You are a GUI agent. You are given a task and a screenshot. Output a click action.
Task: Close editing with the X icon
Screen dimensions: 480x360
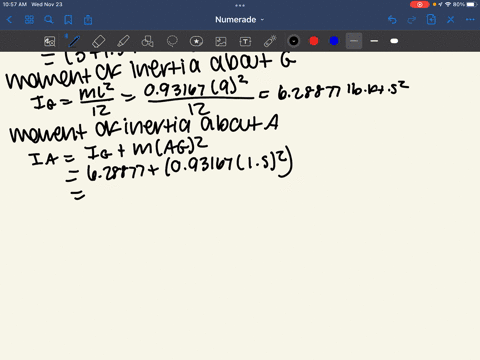click(x=451, y=20)
